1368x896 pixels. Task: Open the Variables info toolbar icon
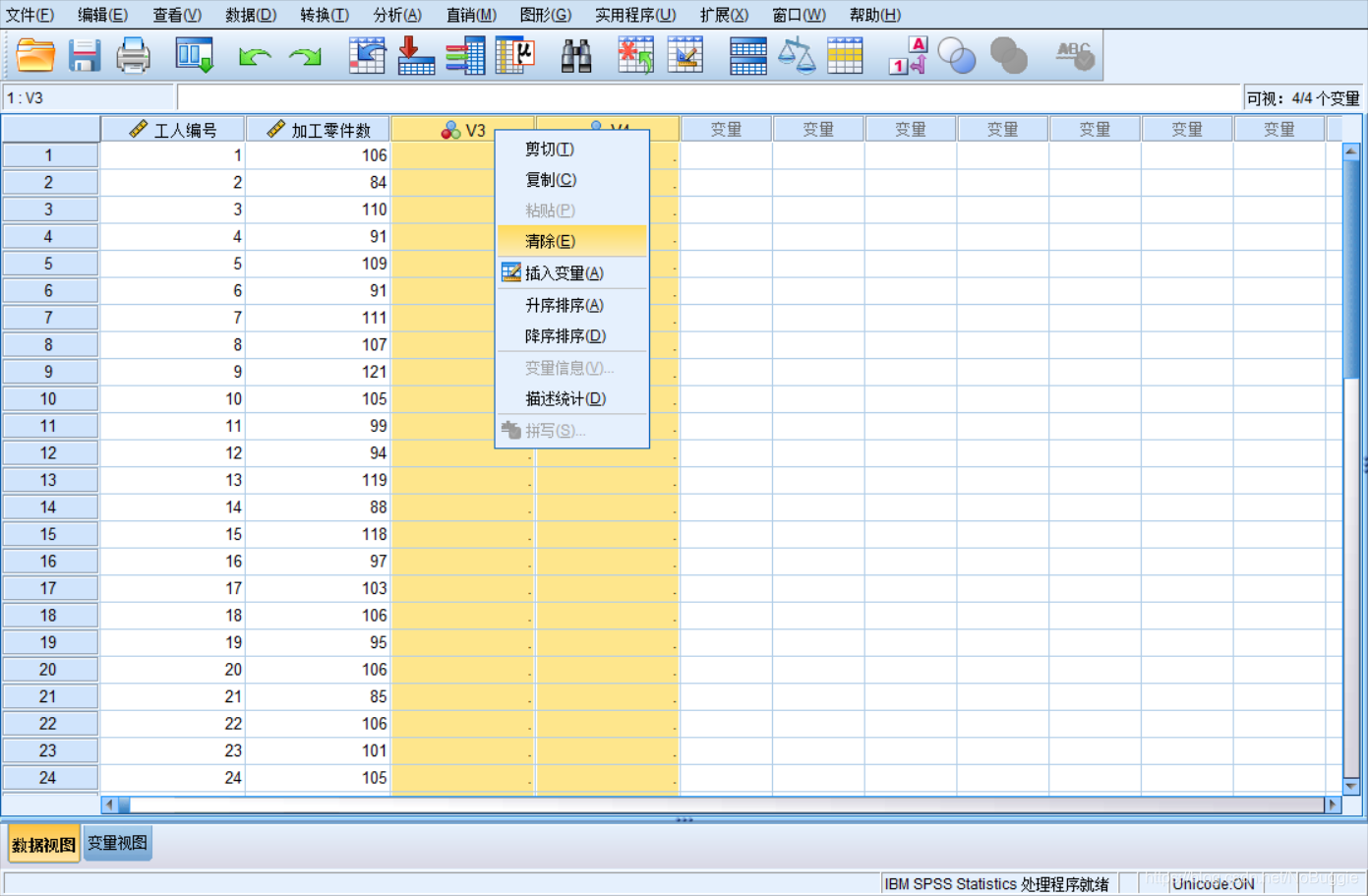coord(465,55)
